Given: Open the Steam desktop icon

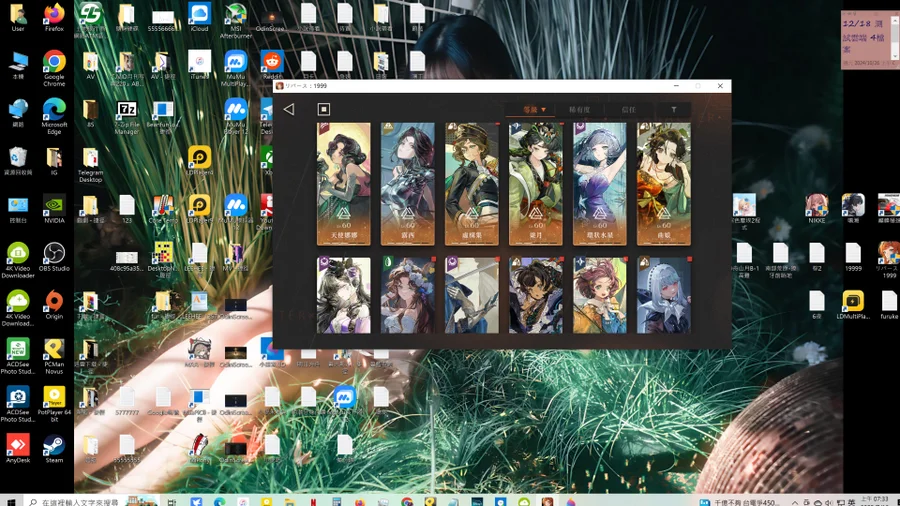Looking at the screenshot, I should coord(54,449).
